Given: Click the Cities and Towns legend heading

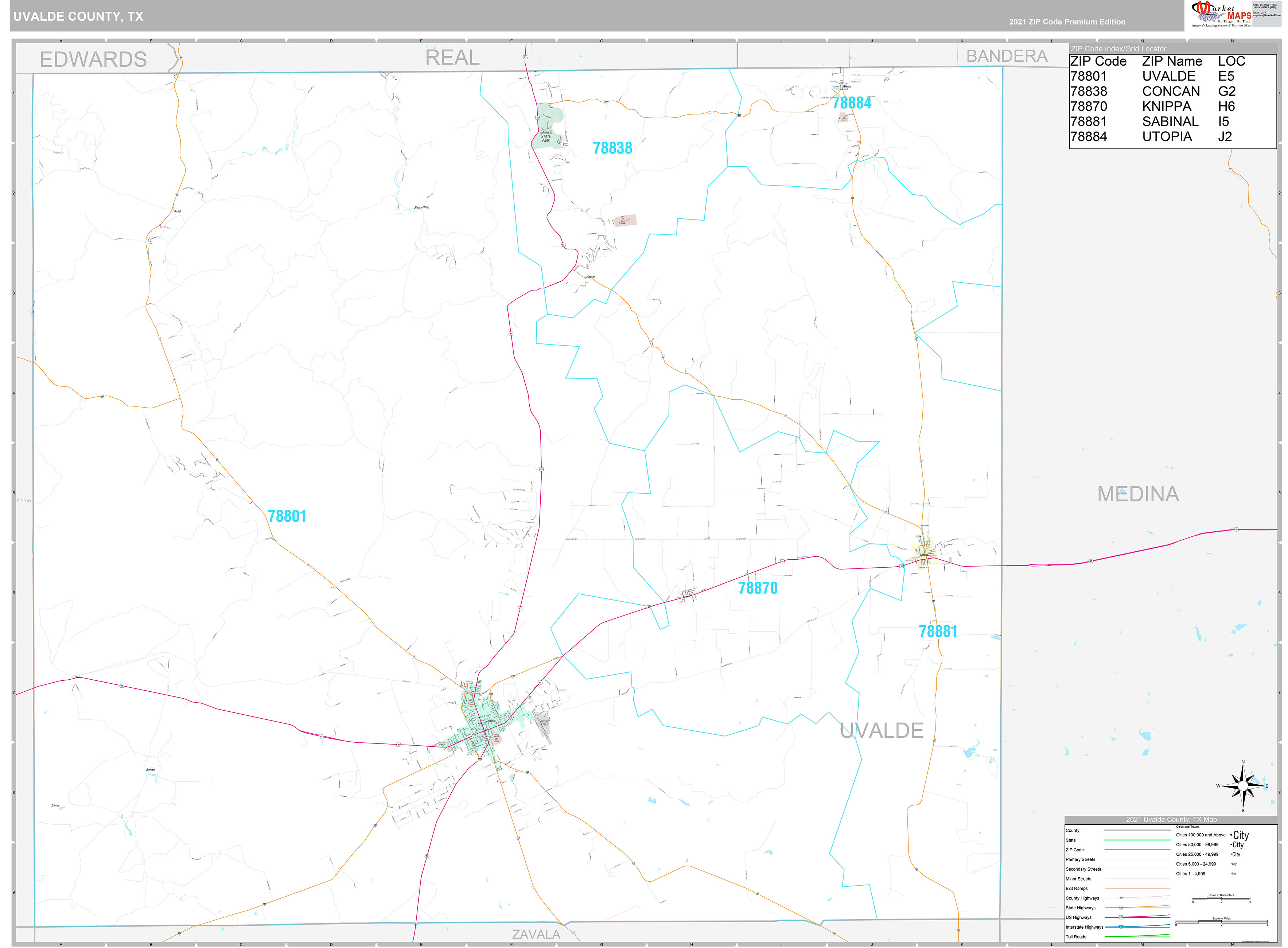Looking at the screenshot, I should point(1188,827).
